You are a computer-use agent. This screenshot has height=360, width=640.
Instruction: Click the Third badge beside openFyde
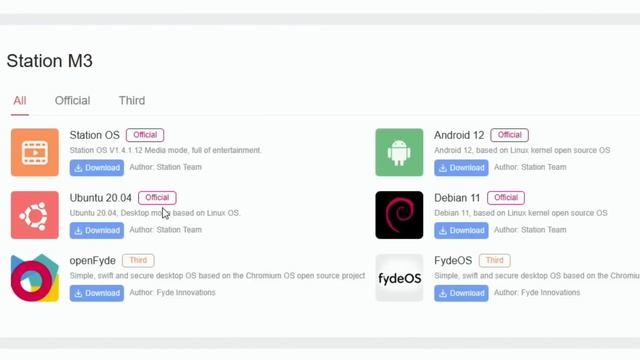pos(138,260)
